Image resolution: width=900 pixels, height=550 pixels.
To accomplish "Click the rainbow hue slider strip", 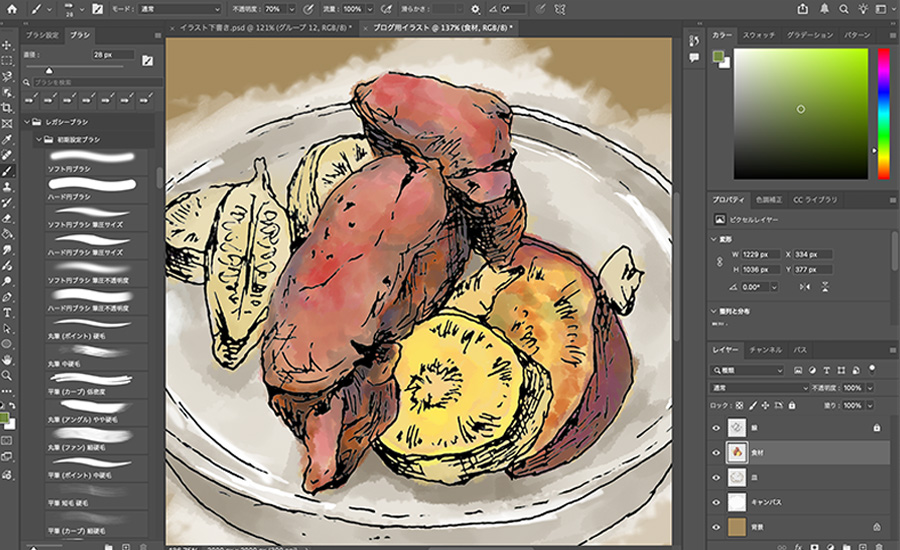I will click(884, 110).
